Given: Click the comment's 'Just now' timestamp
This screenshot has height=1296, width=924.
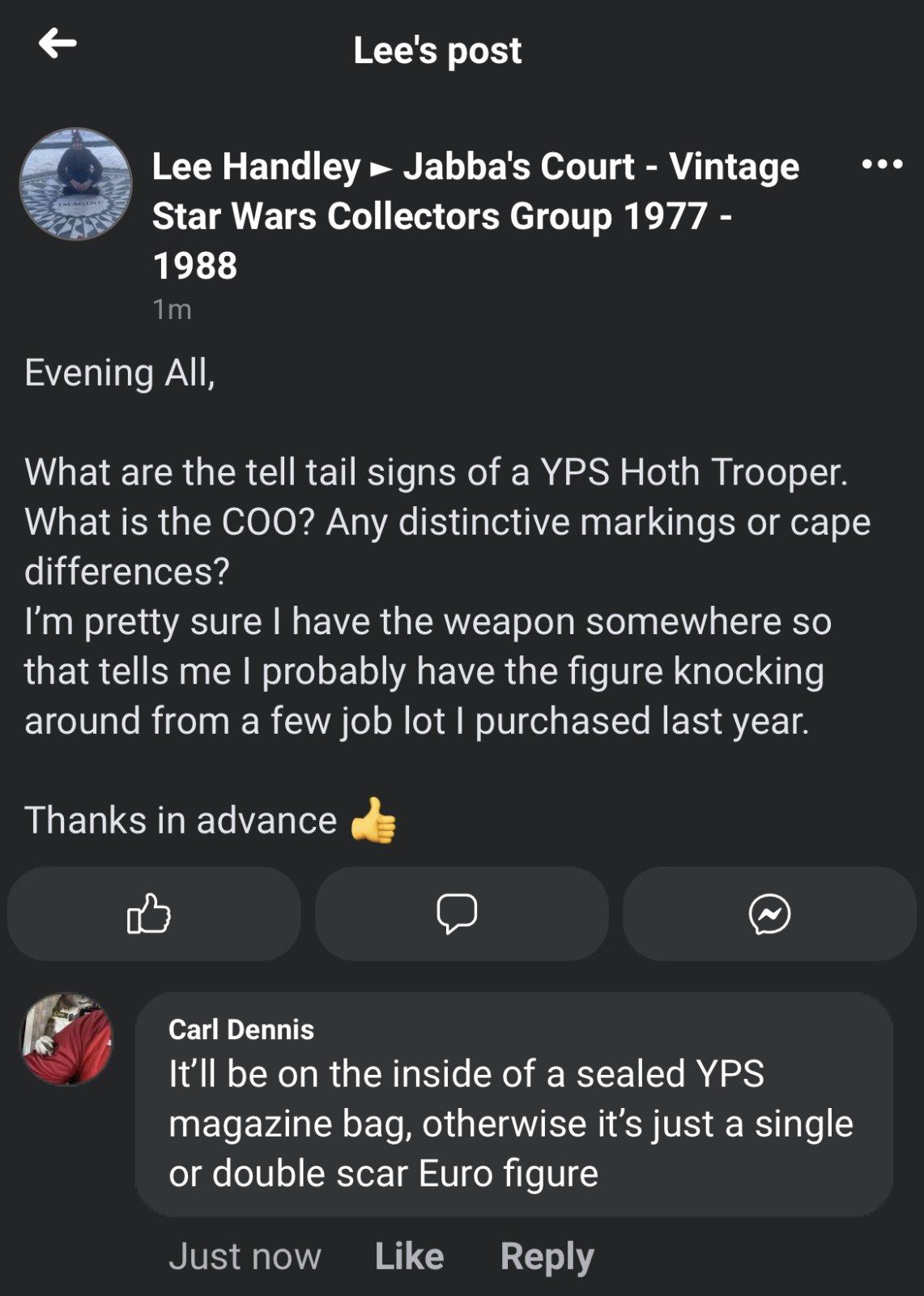Looking at the screenshot, I should coord(245,1255).
